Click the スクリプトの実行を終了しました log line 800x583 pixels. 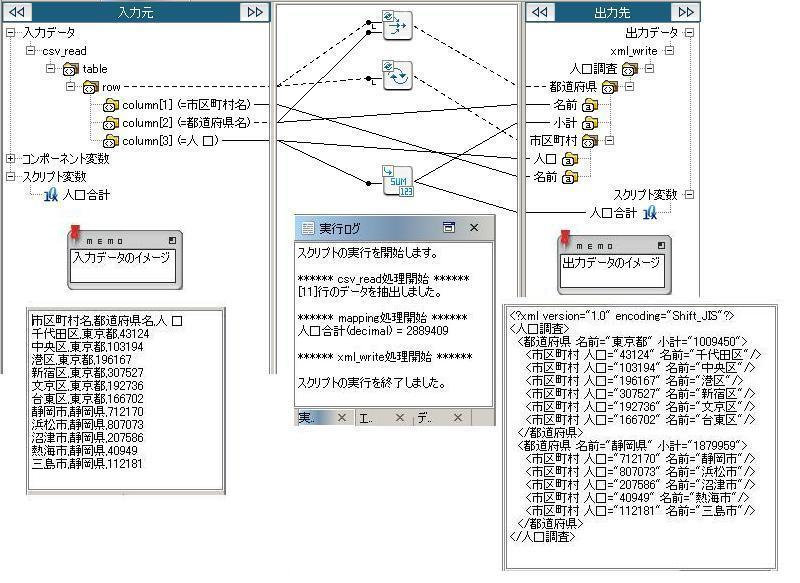(371, 383)
